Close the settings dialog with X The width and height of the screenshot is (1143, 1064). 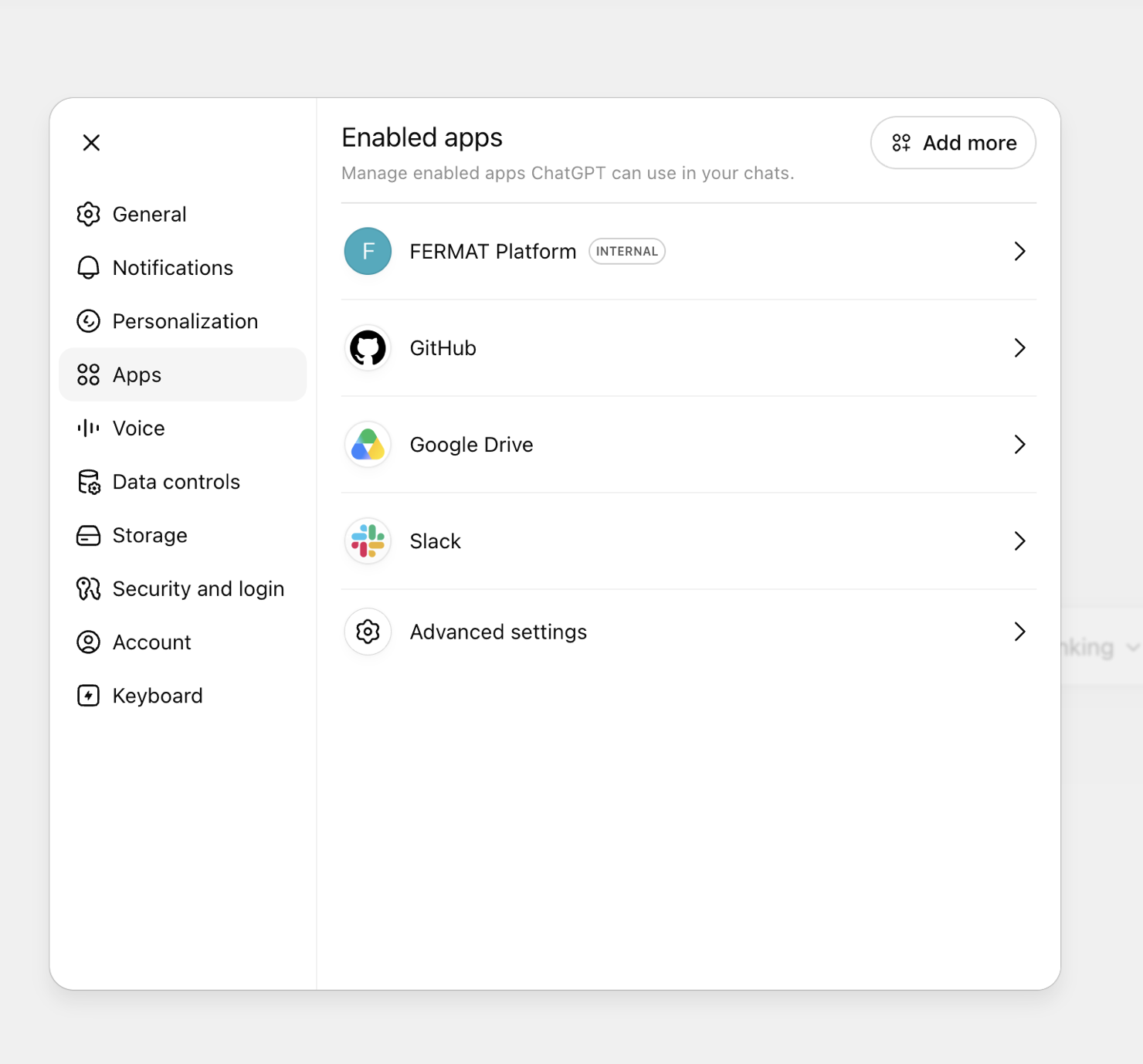point(91,143)
